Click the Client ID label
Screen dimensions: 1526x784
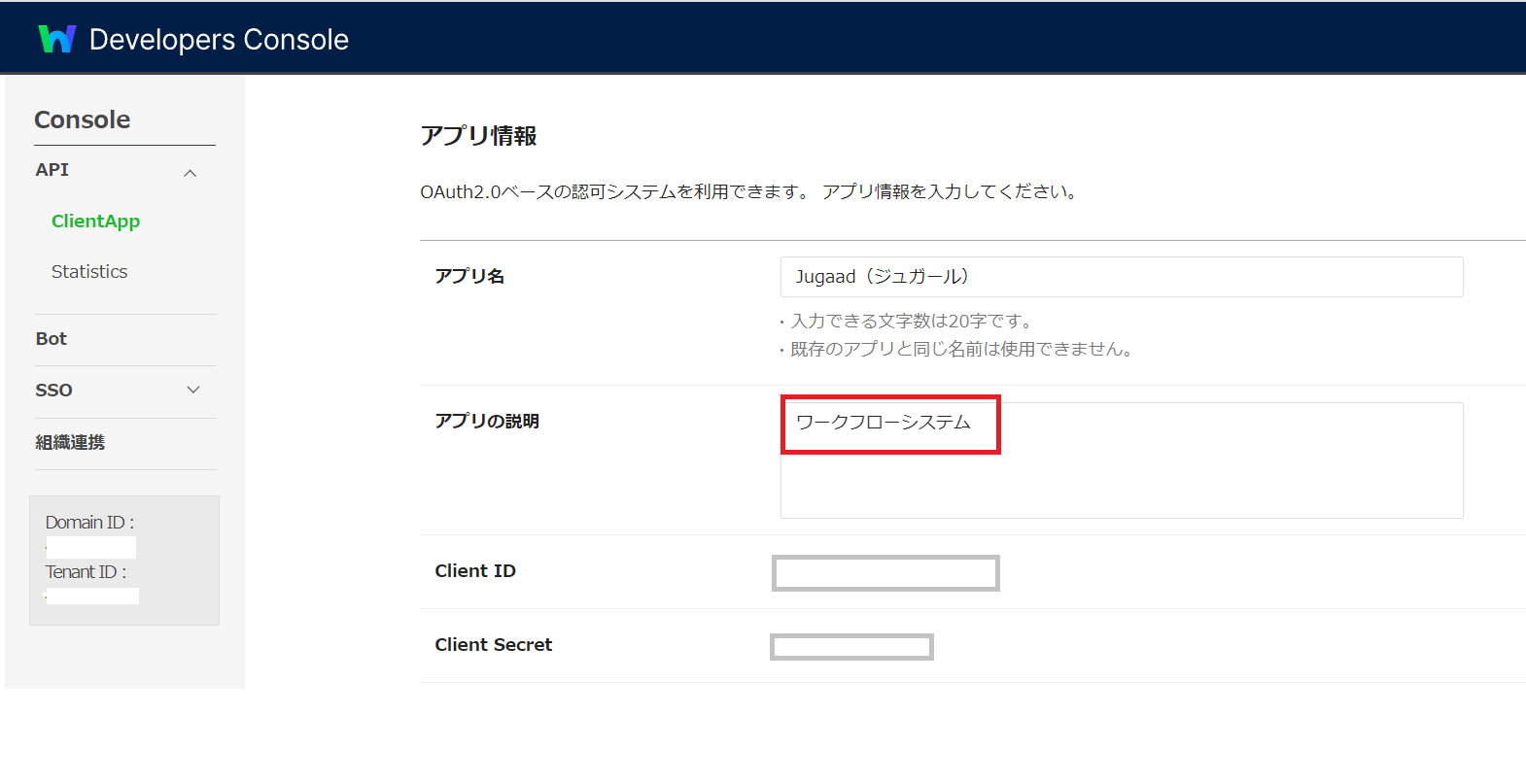coord(475,571)
